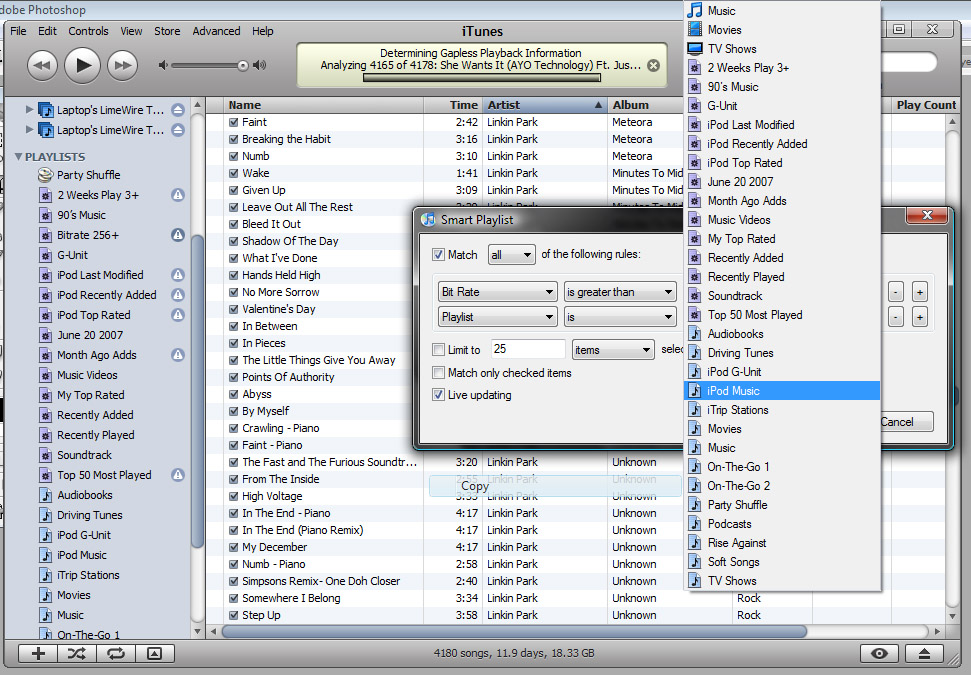Viewport: 971px width, 675px height.
Task: Uncheck Valentine's Day song checkbox
Action: coord(233,309)
